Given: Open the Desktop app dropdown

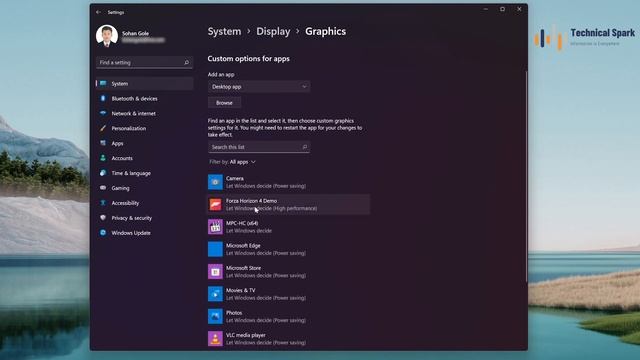Looking at the screenshot, I should click(x=259, y=87).
